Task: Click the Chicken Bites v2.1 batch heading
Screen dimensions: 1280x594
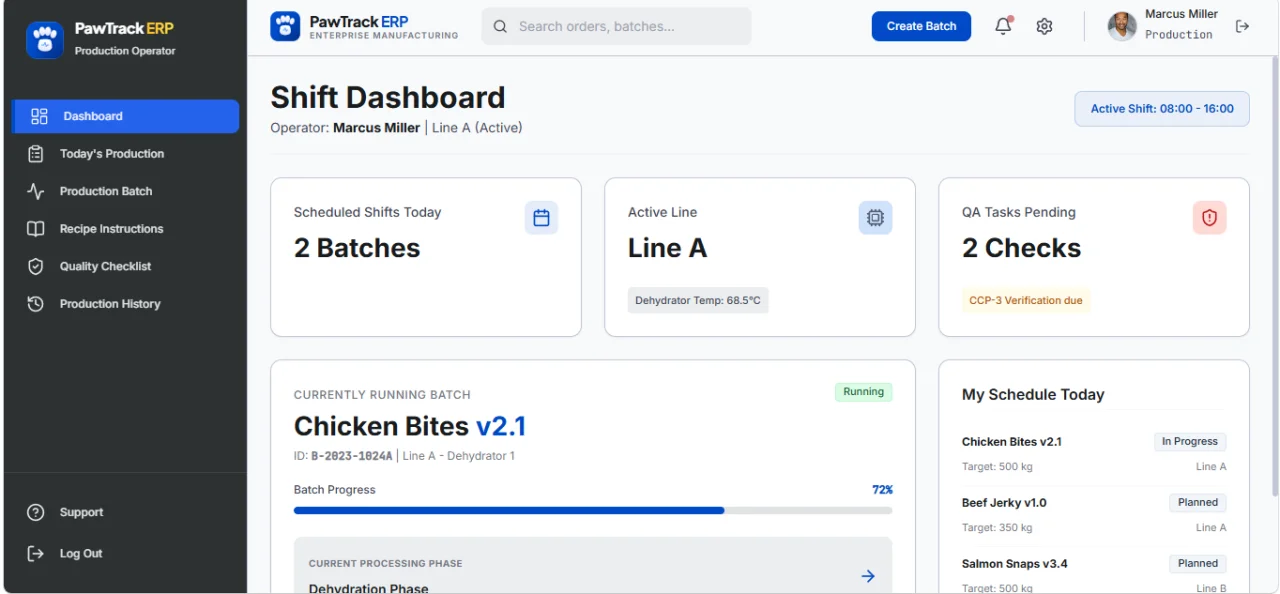Action: point(410,426)
